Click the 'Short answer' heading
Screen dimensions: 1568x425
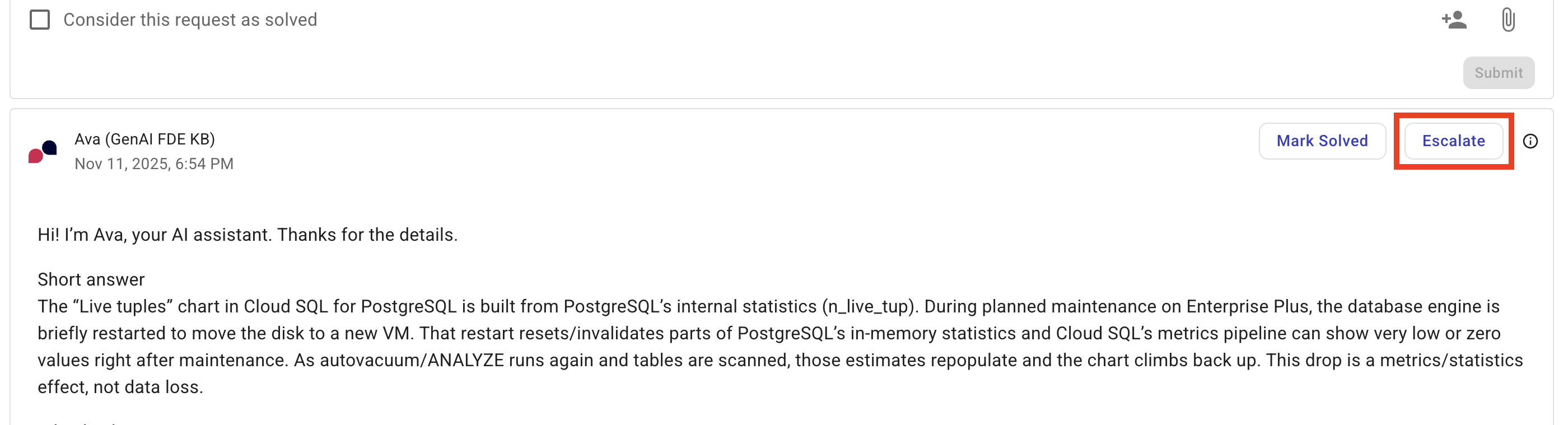[91, 279]
